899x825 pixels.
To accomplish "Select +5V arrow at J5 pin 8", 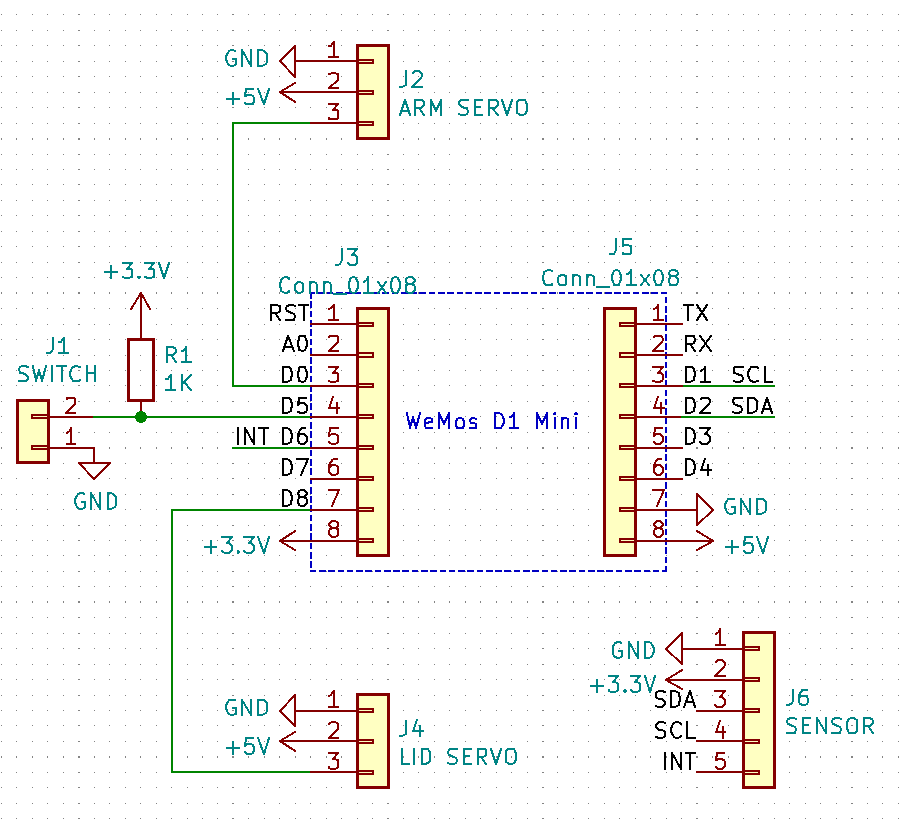I will [705, 540].
